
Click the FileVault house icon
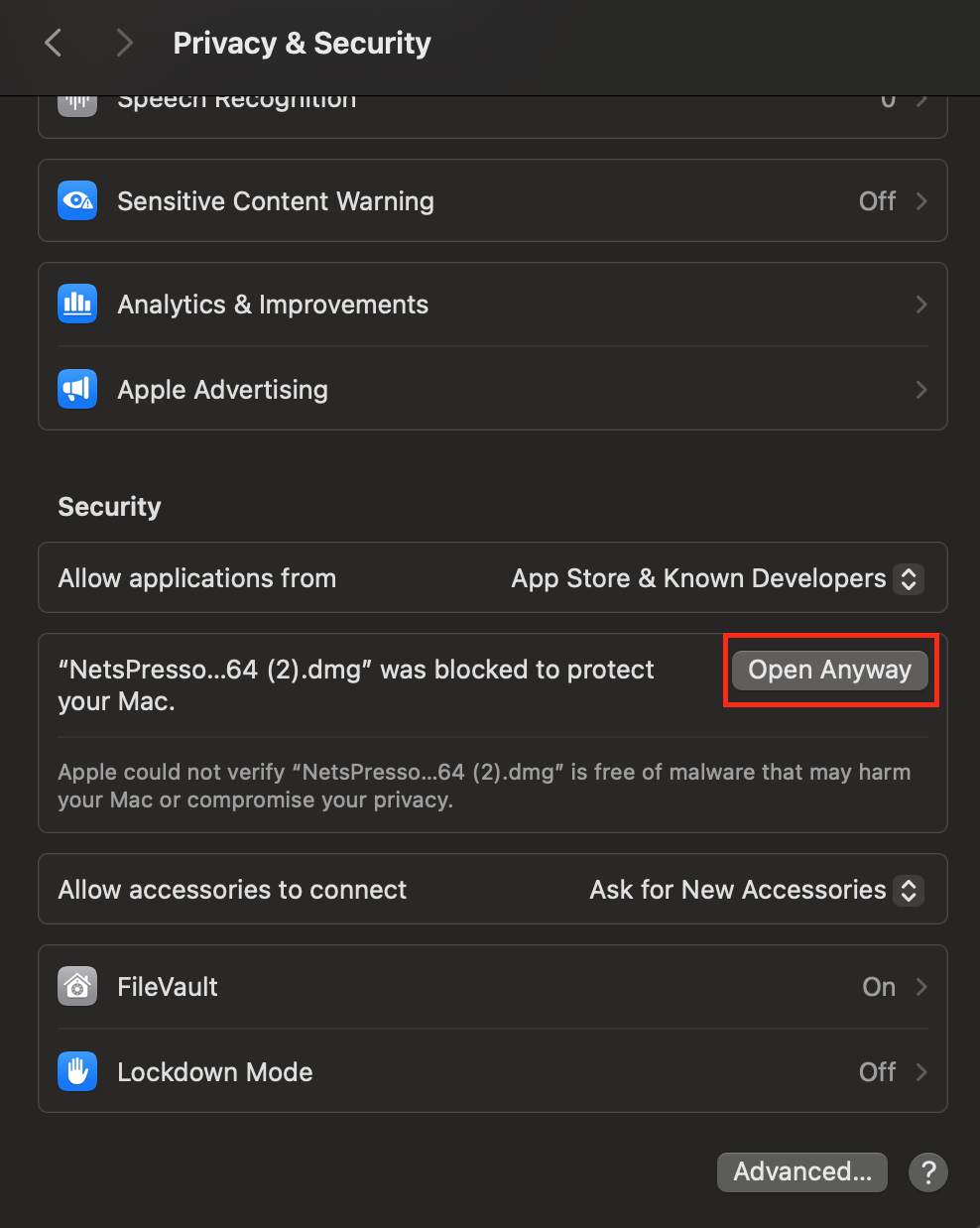point(77,986)
